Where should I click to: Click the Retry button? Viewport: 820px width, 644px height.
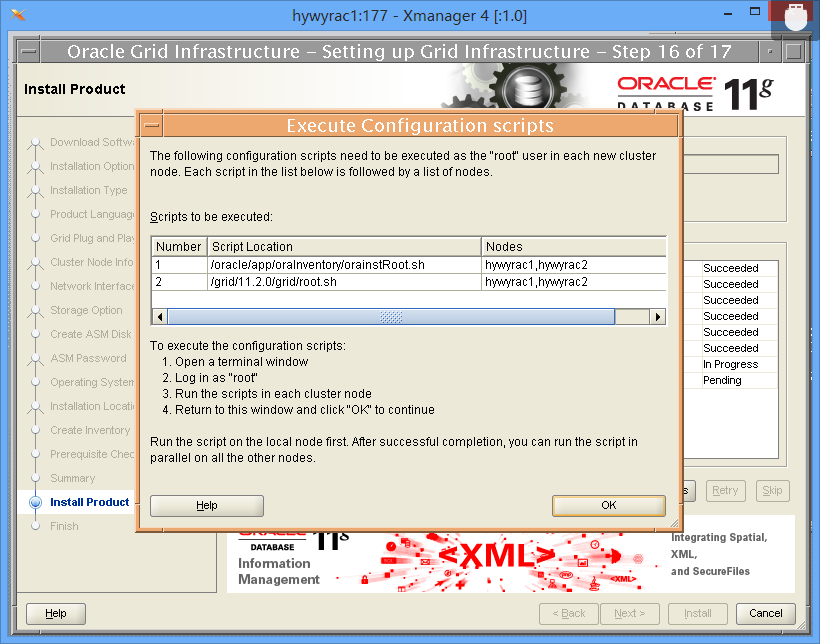click(x=725, y=491)
